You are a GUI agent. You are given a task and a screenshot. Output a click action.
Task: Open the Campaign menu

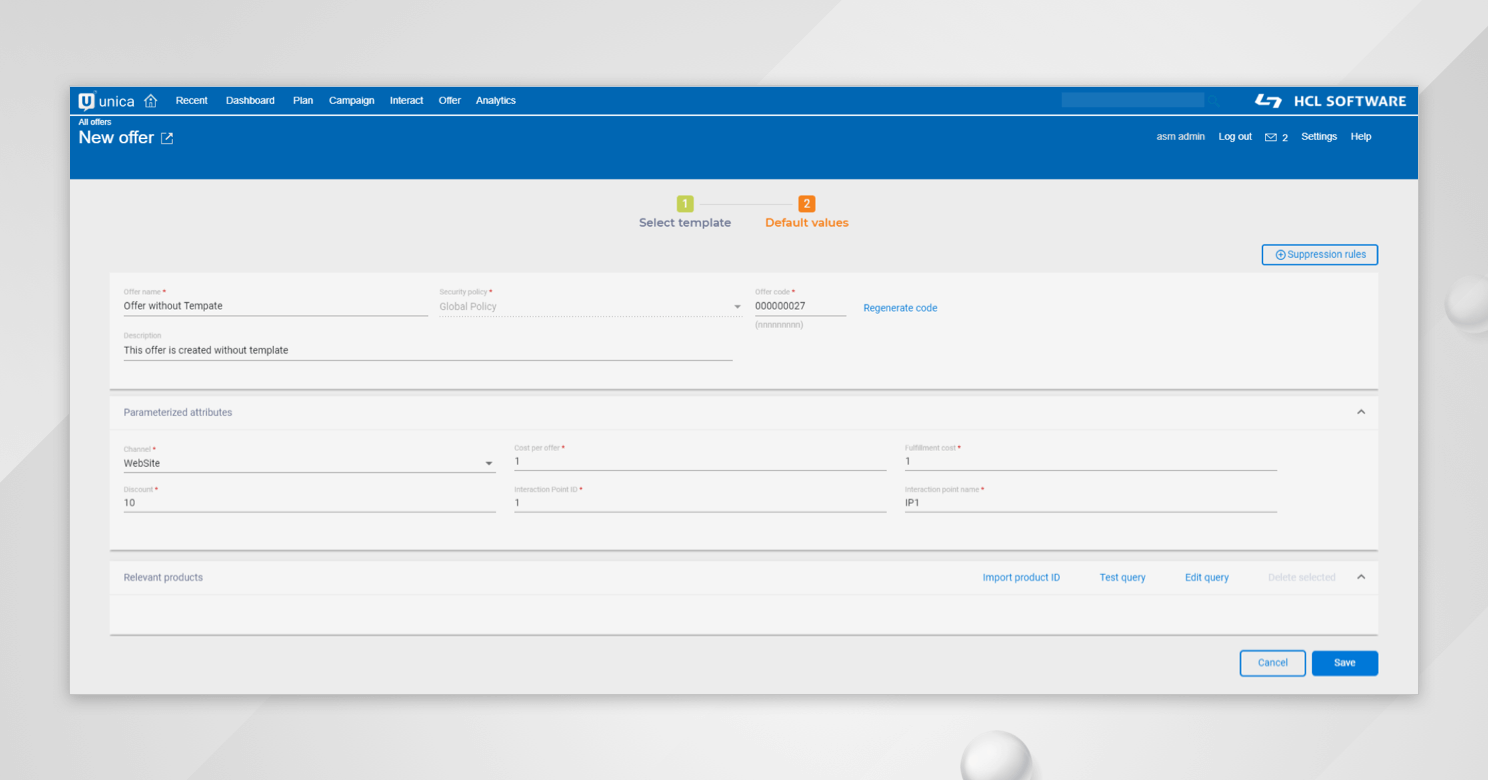tap(351, 100)
